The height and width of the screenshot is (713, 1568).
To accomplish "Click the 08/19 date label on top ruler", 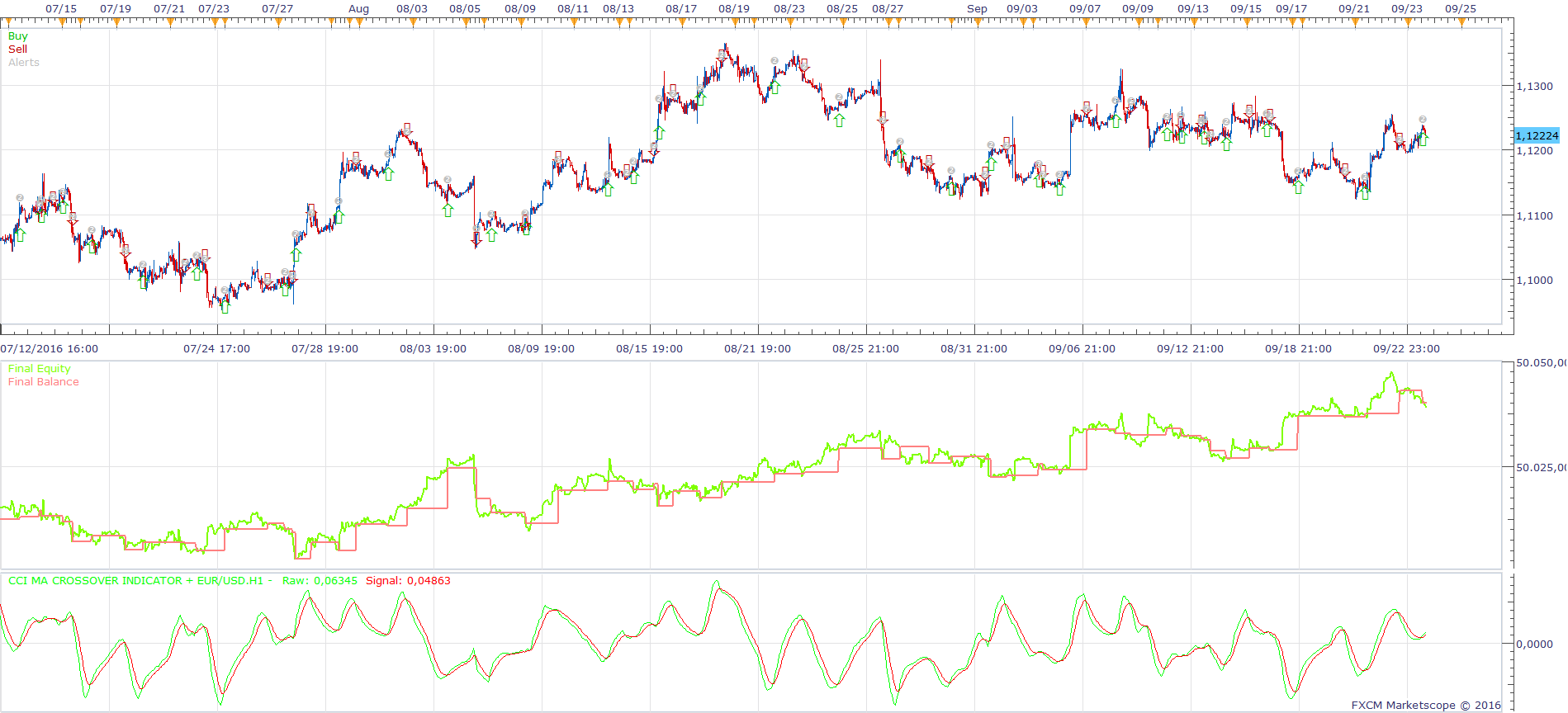I will (734, 9).
